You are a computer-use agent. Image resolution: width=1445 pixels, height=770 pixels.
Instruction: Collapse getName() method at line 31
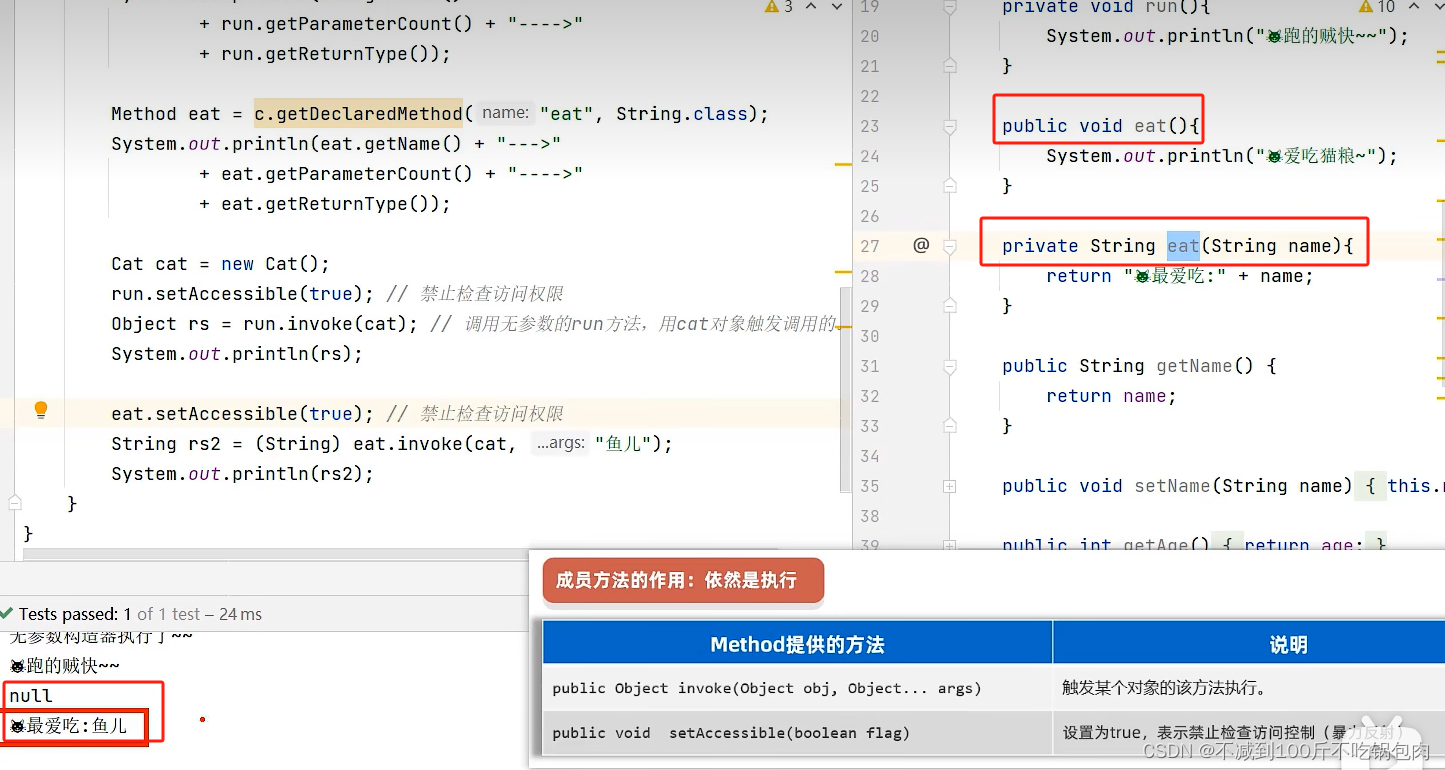(x=949, y=366)
